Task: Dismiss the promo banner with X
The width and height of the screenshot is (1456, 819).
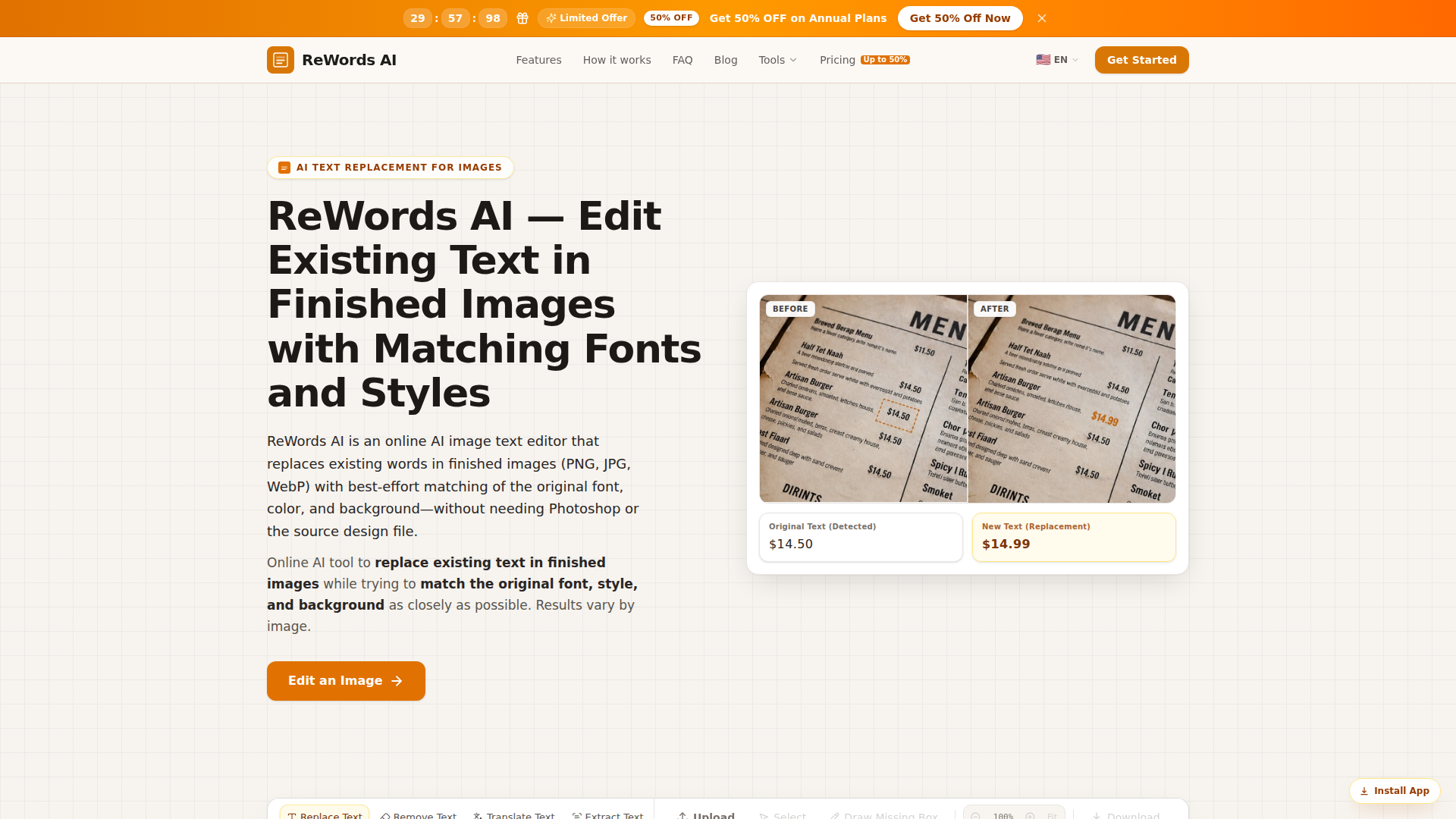Action: click(1042, 18)
